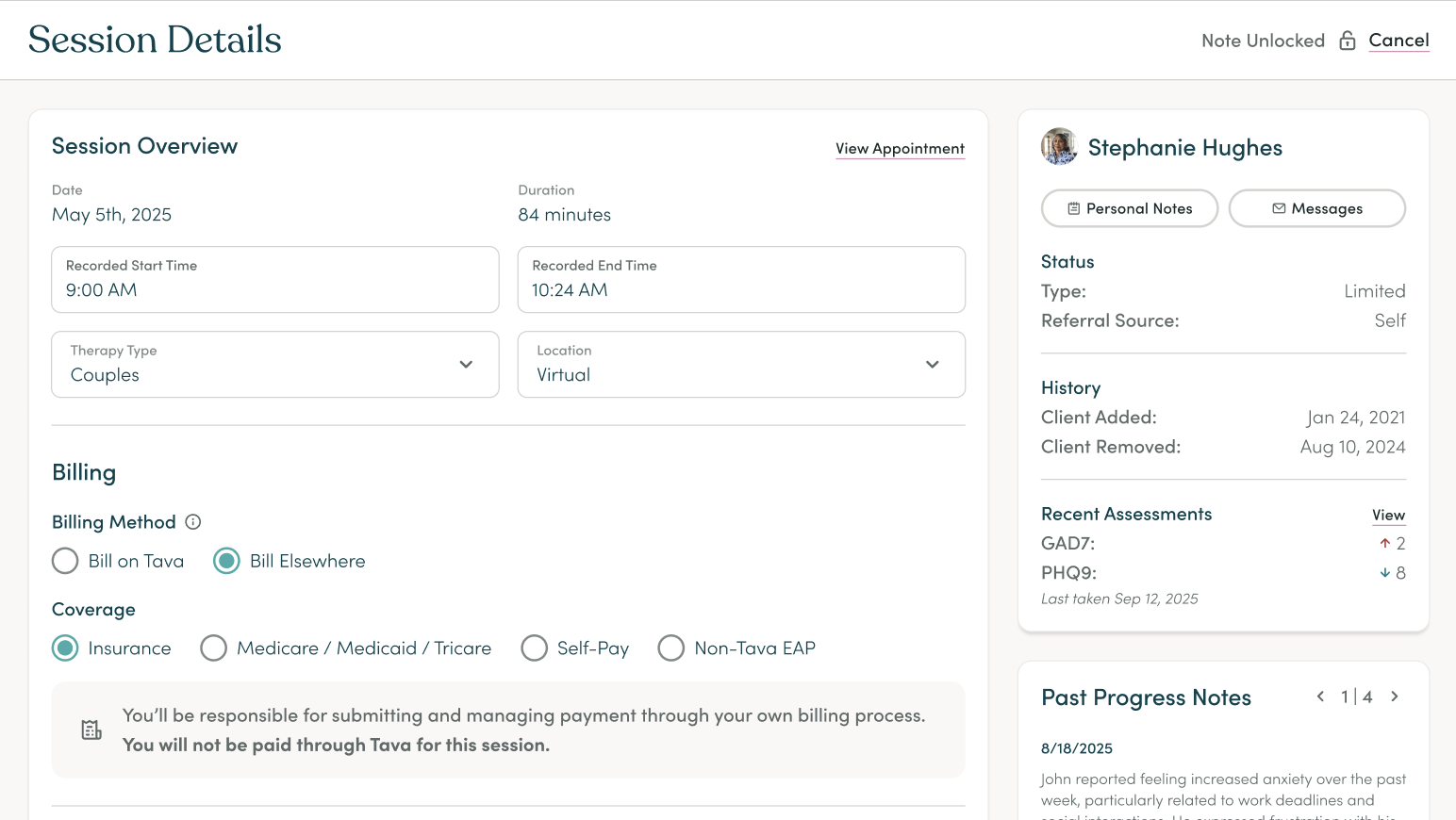
Task: Click the Note Unlocked status text
Action: (1263, 41)
